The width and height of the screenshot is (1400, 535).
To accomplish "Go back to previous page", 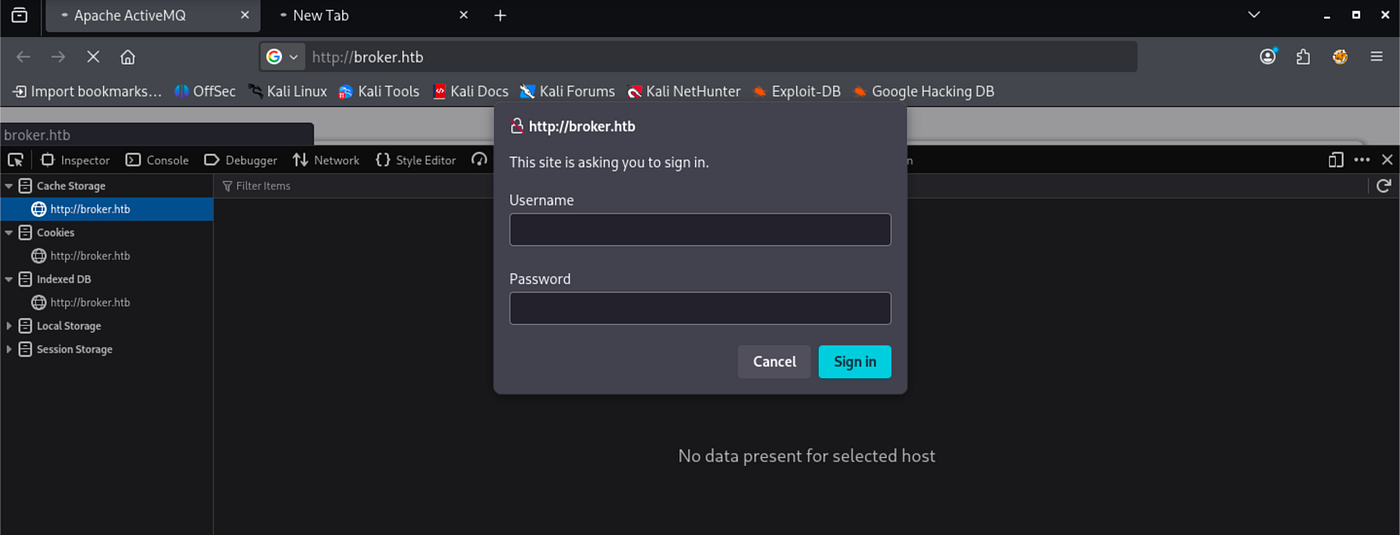I will pos(24,57).
